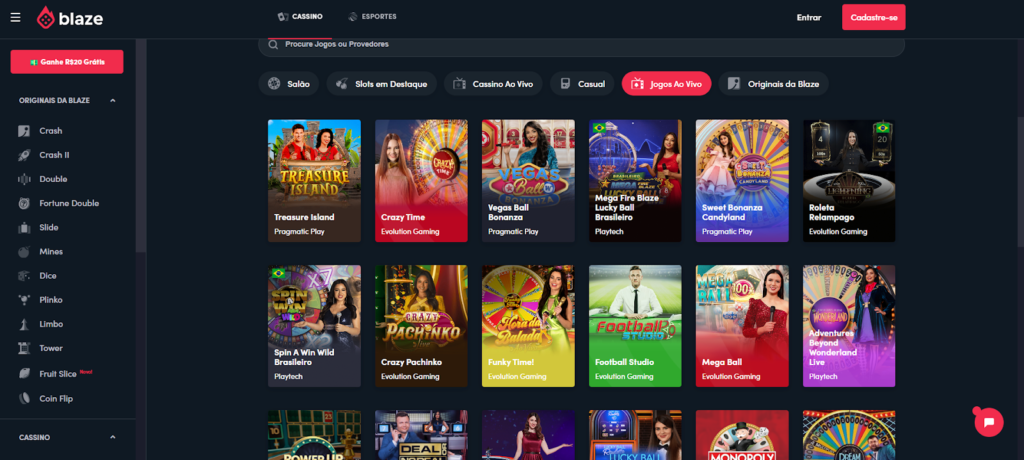
Task: Click the Dice game icon
Action: point(24,276)
